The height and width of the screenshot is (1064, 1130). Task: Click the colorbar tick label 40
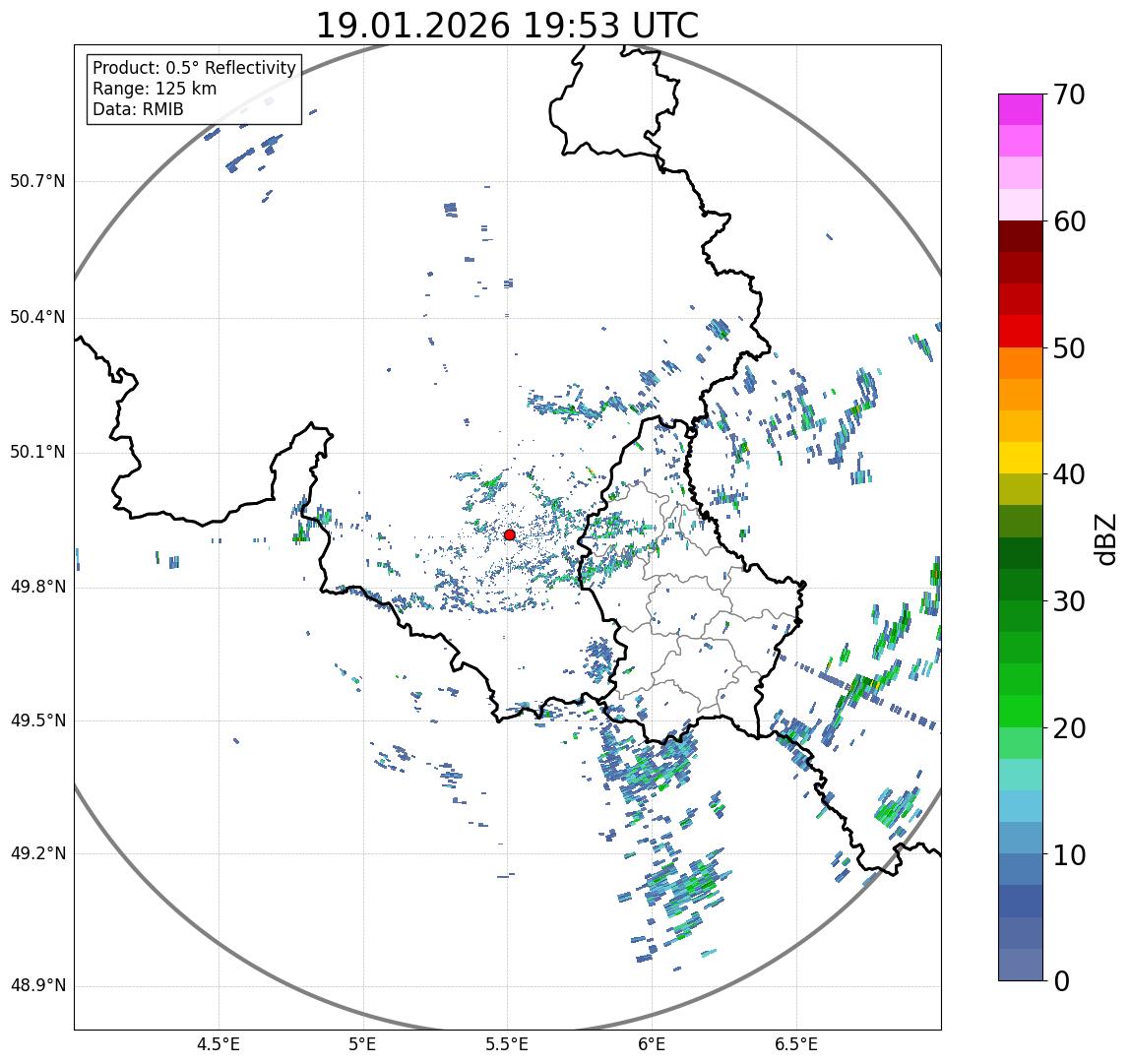pyautogui.click(x=1069, y=474)
